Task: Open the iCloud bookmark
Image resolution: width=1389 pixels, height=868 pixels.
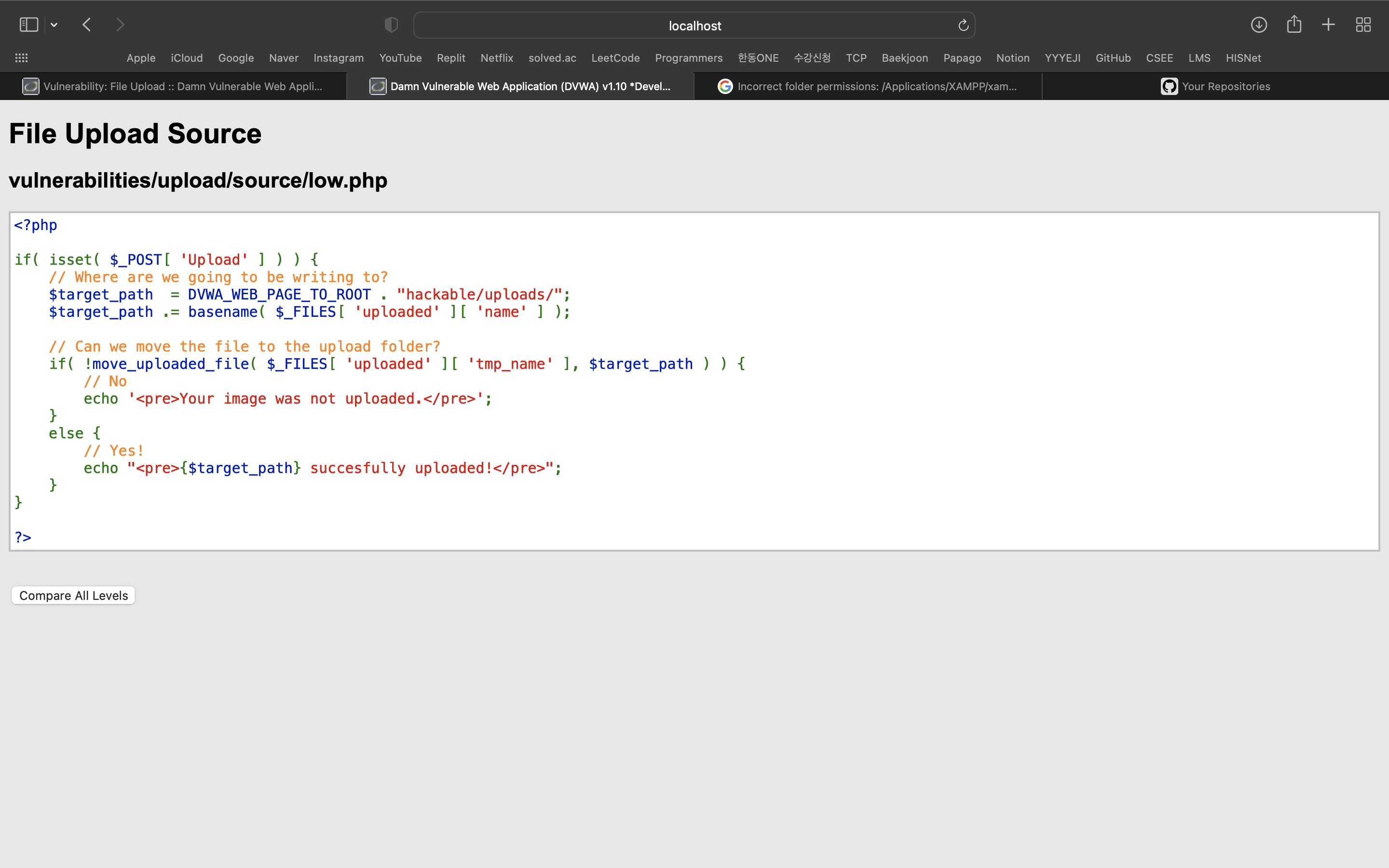Action: [187, 58]
